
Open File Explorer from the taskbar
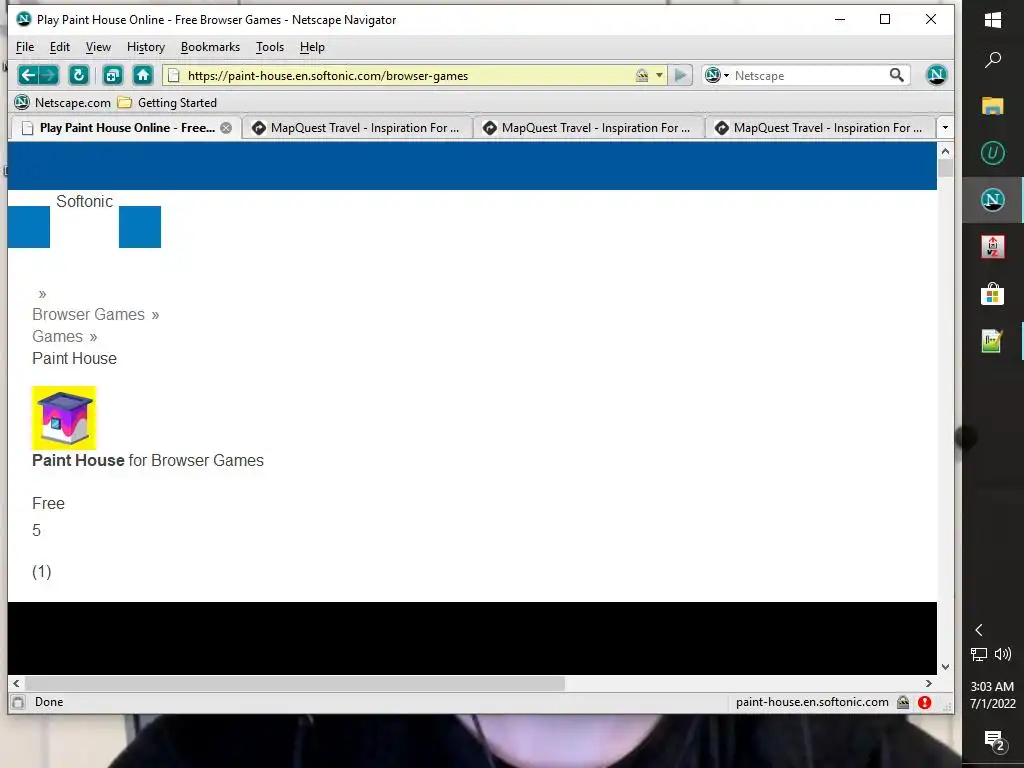coord(993,106)
